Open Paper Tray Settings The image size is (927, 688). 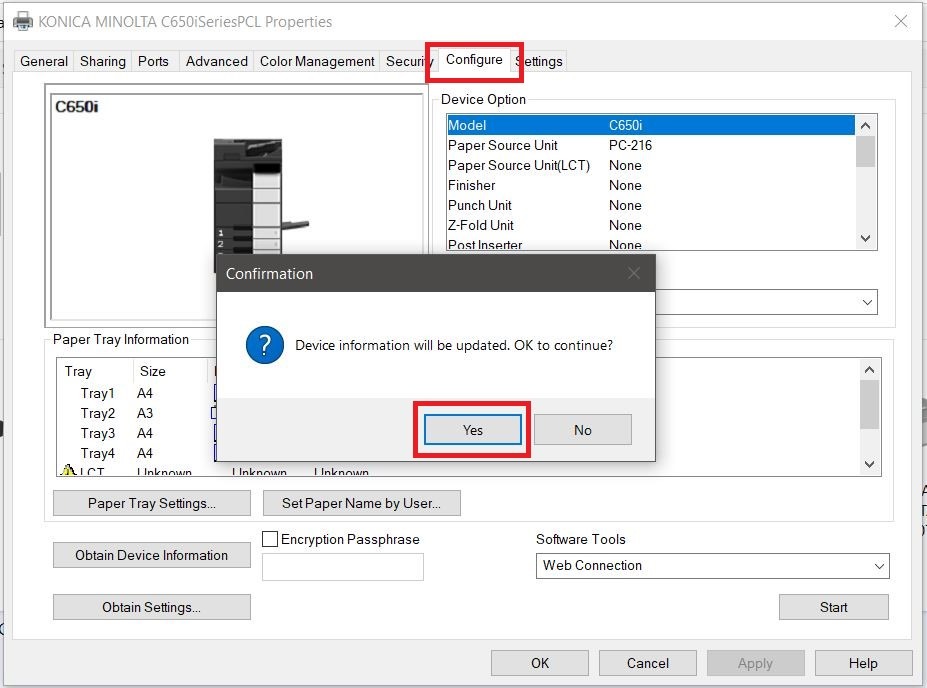(x=152, y=503)
